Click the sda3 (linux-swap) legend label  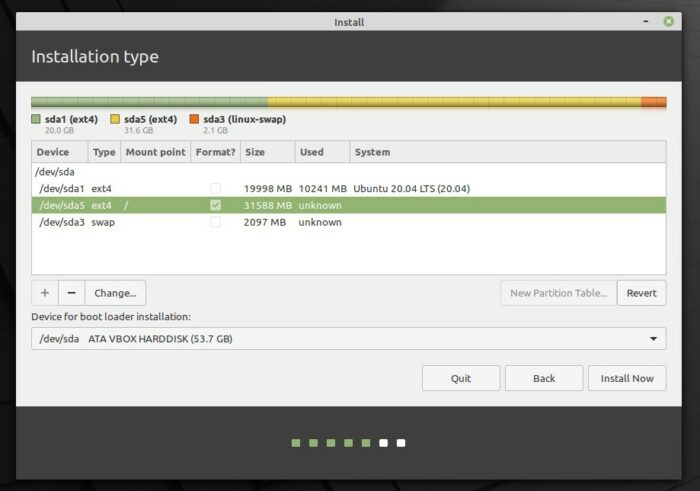[x=245, y=119]
